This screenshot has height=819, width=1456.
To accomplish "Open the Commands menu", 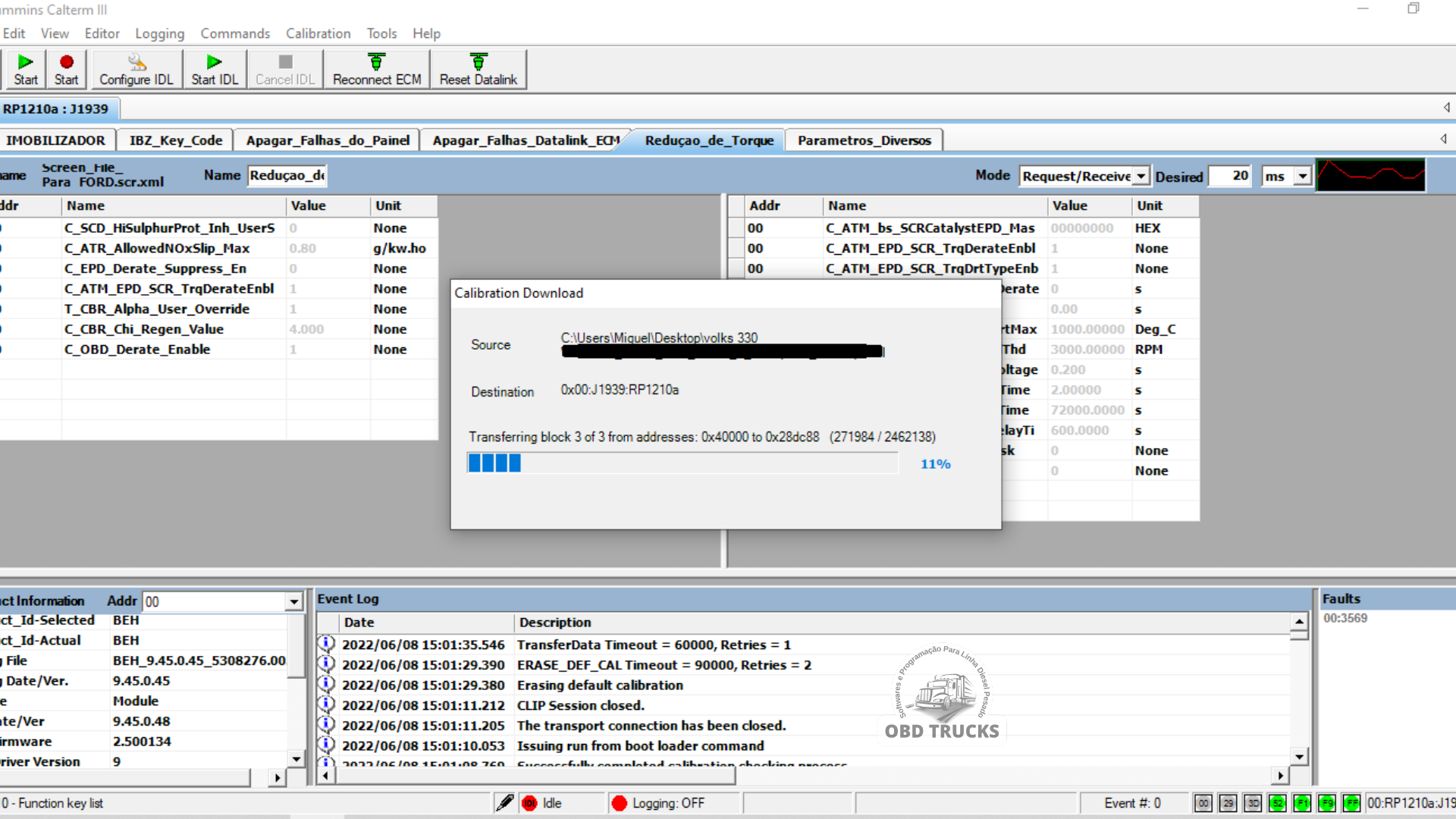I will [x=235, y=33].
